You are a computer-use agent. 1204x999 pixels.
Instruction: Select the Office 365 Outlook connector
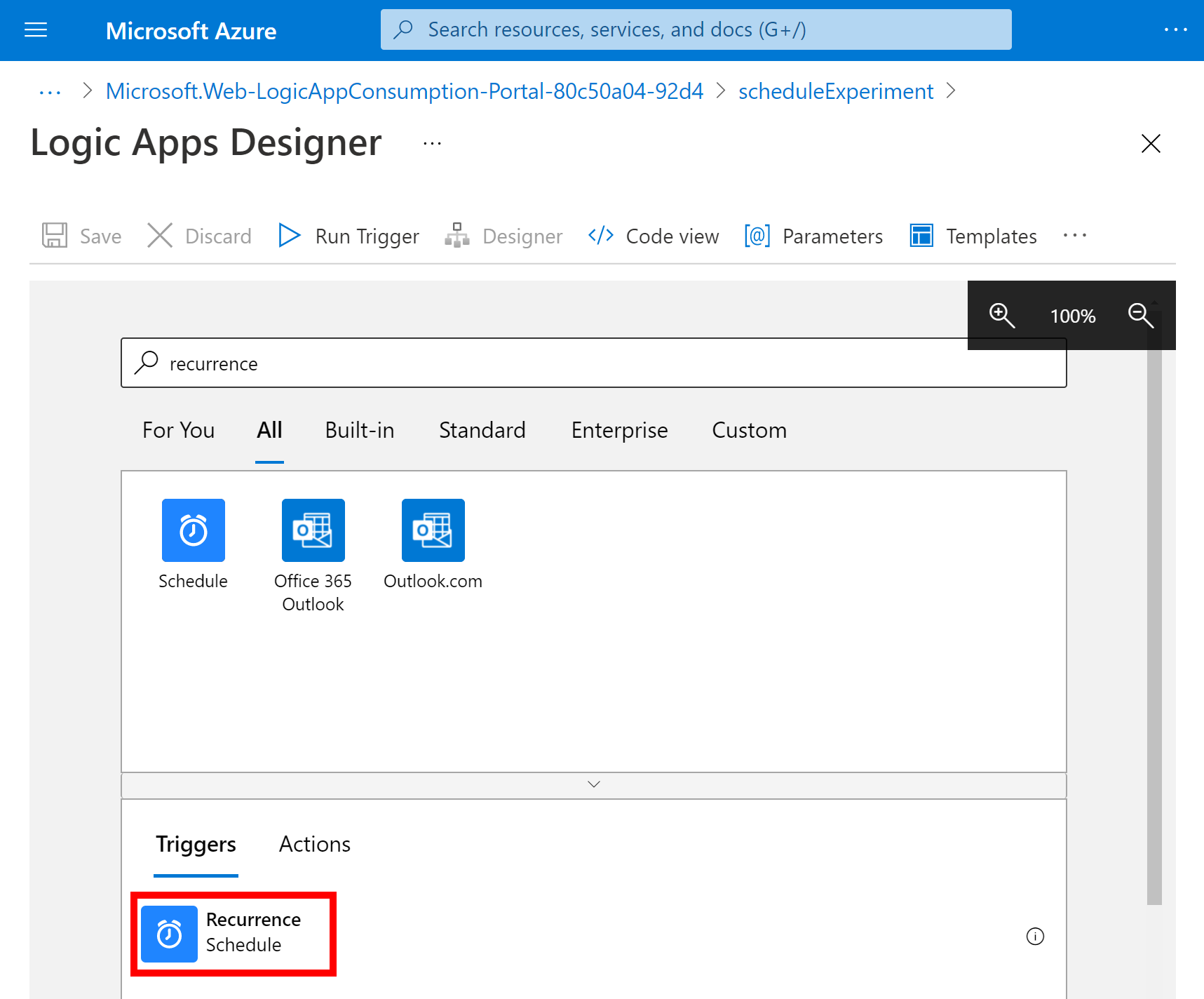coord(313,530)
